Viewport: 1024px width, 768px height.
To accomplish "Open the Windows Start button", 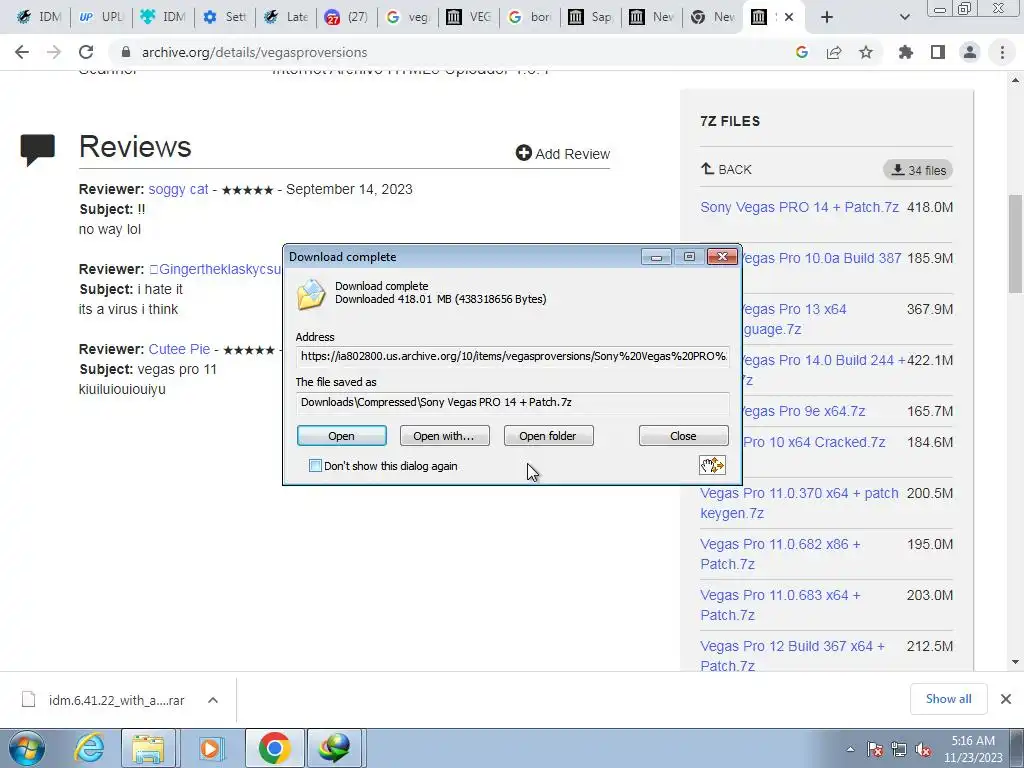I will (27, 748).
